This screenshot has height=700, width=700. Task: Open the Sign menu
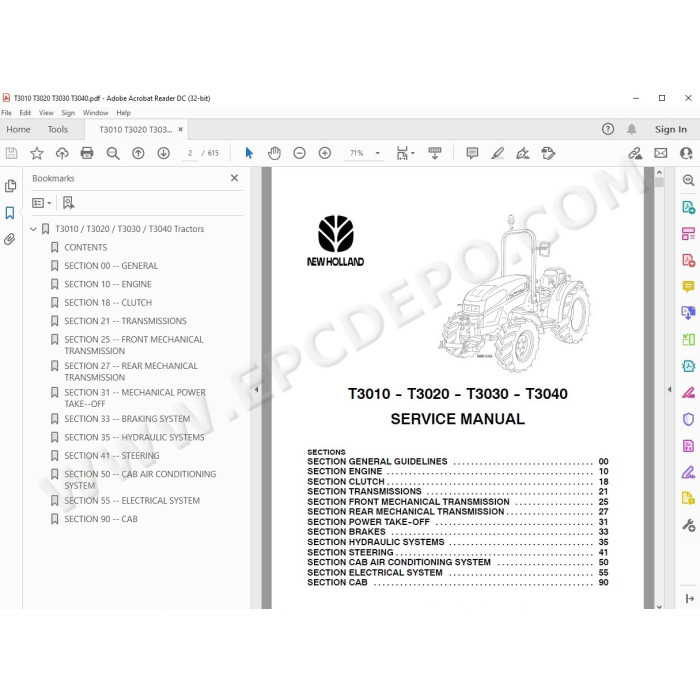[x=68, y=112]
